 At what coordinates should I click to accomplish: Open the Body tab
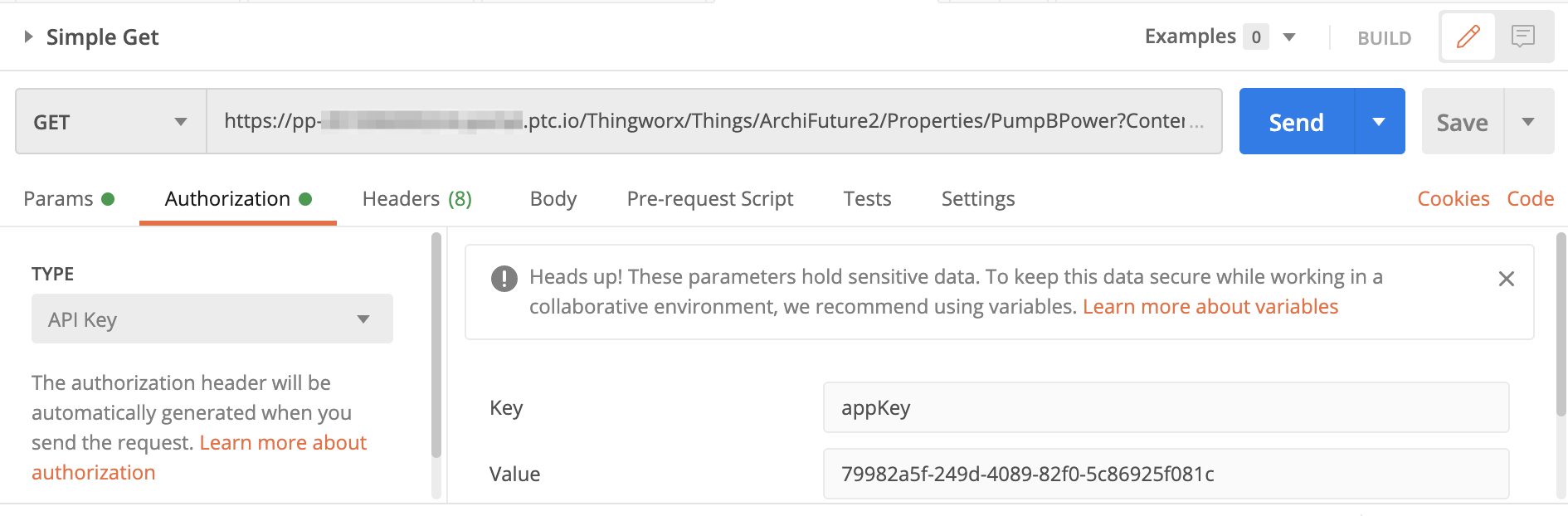click(x=553, y=199)
